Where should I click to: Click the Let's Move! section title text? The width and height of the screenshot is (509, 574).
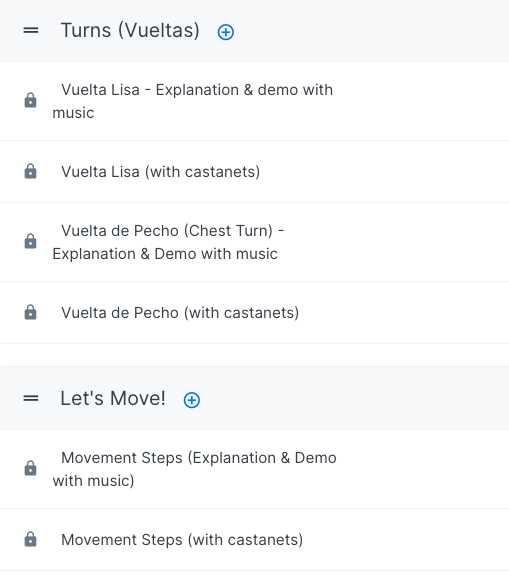113,398
